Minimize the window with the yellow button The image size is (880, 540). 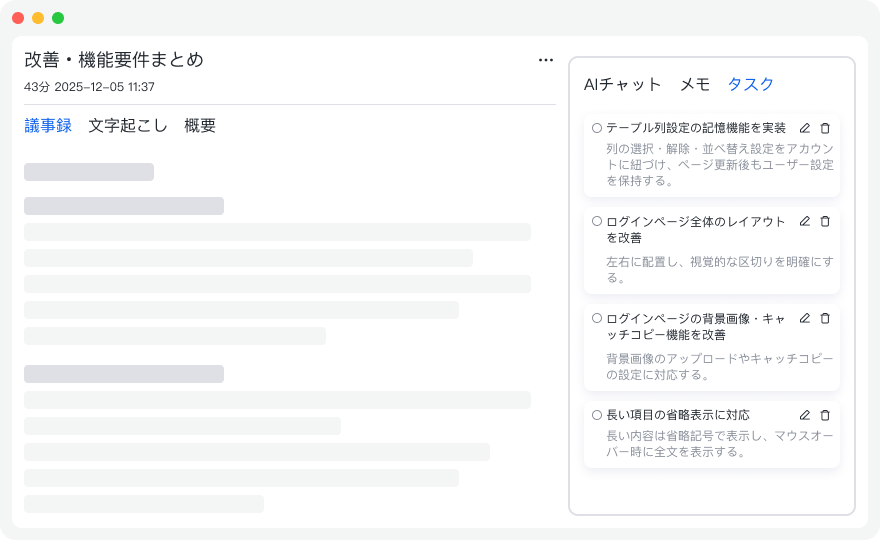[38, 18]
